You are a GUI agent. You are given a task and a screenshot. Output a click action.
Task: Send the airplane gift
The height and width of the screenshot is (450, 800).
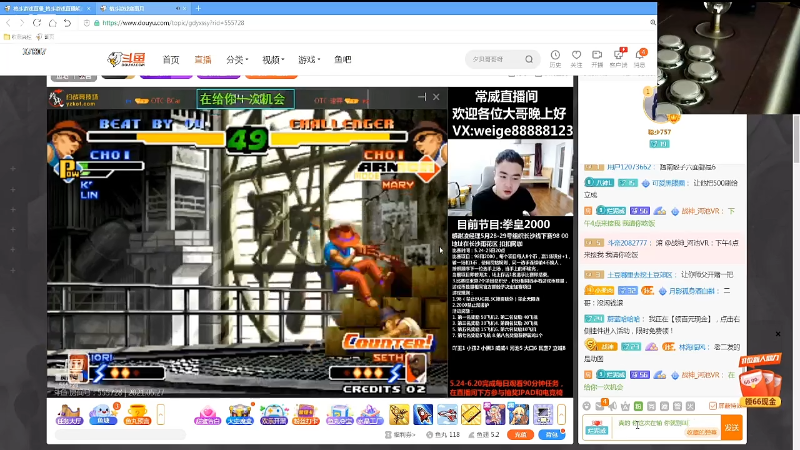coord(447,414)
